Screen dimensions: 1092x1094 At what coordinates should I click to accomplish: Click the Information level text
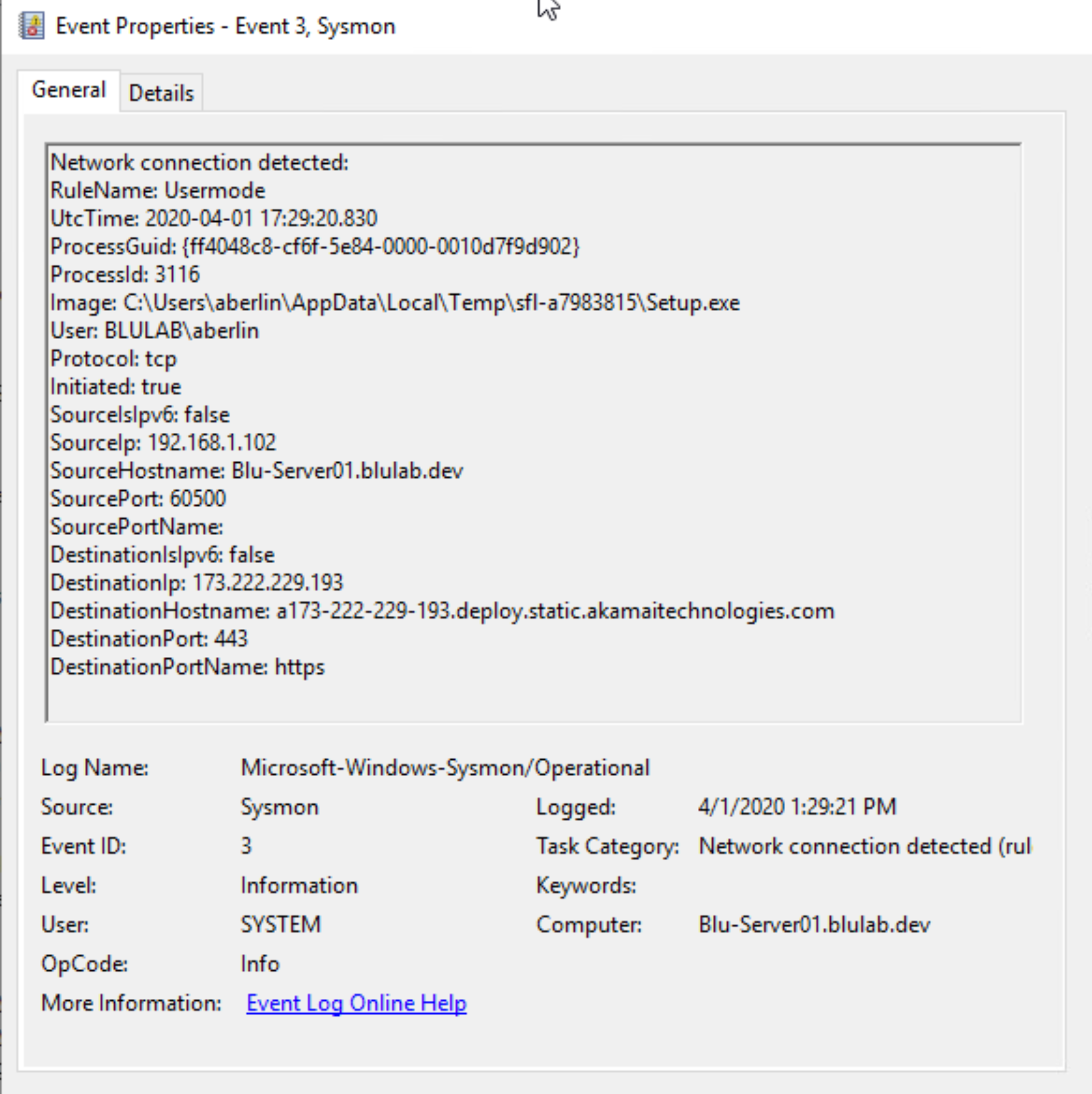click(298, 885)
